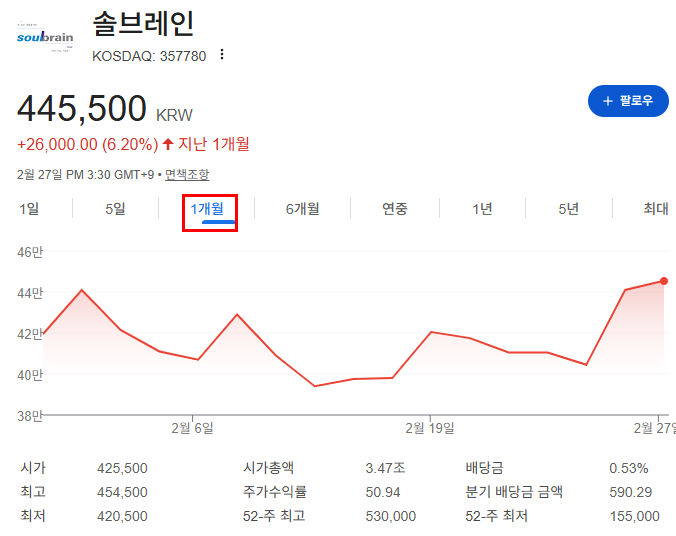Click the 44만 y-axis label

point(30,293)
